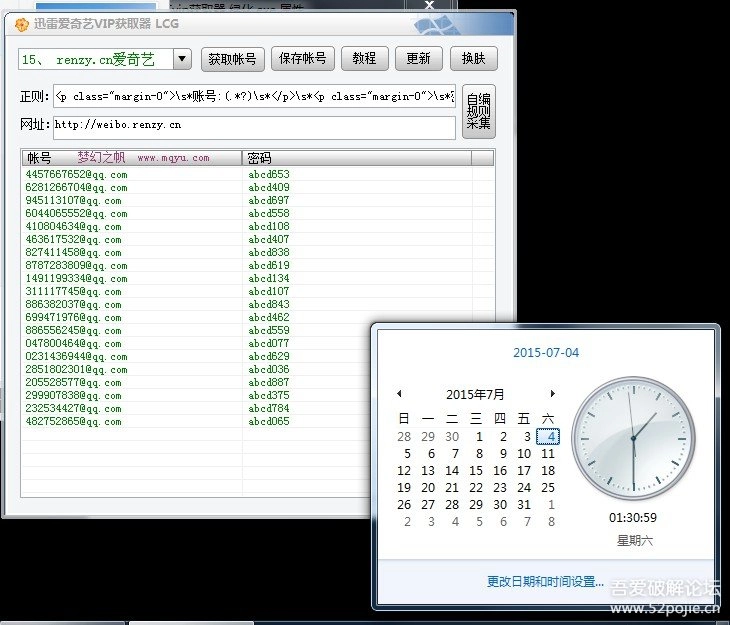This screenshot has height=625, width=730.
Task: Click the 2015年7月 month title
Action: (x=475, y=394)
